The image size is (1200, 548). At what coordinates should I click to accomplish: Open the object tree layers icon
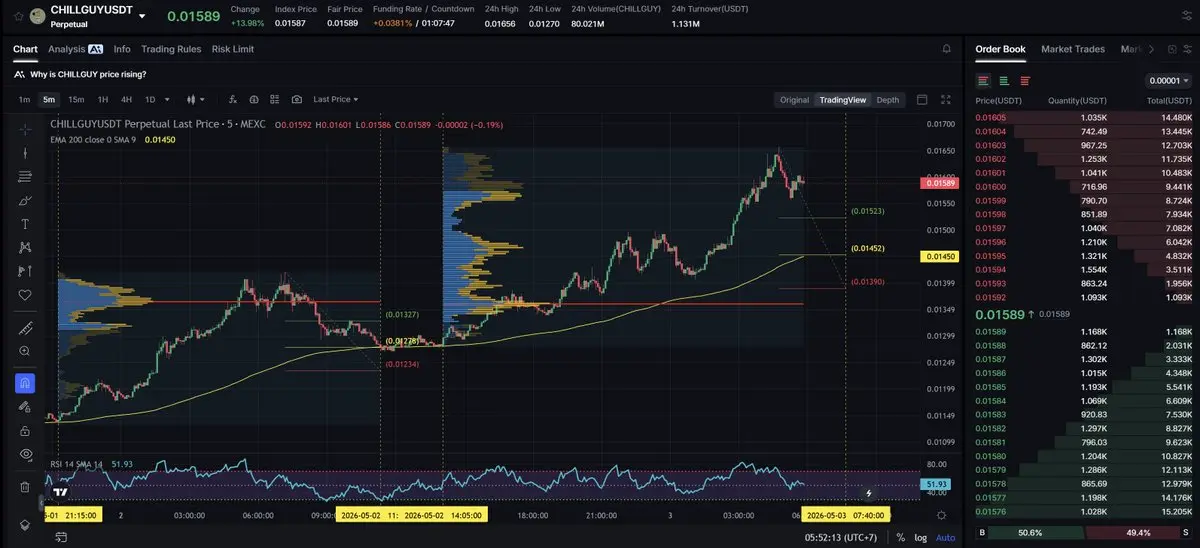point(25,525)
